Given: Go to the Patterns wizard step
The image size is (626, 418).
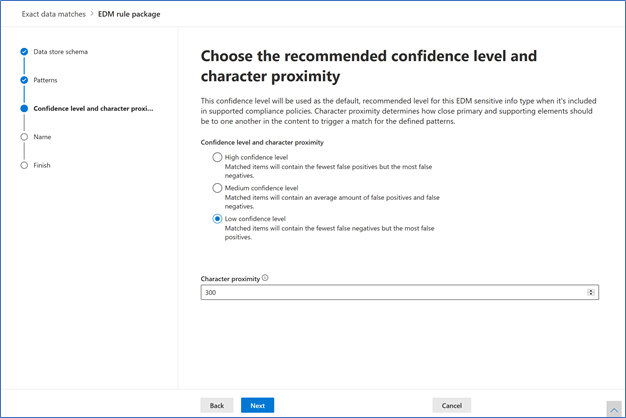Looking at the screenshot, I should point(46,80).
